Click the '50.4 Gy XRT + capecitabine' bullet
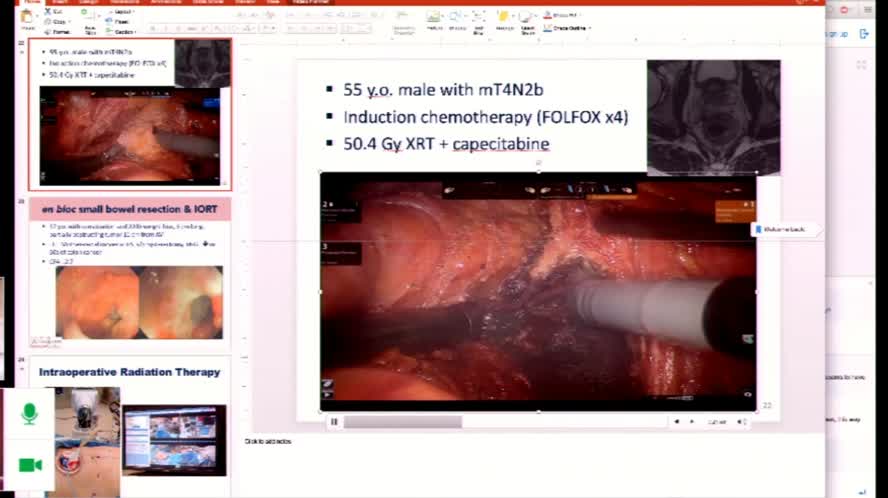888x498 pixels. pyautogui.click(x=446, y=143)
